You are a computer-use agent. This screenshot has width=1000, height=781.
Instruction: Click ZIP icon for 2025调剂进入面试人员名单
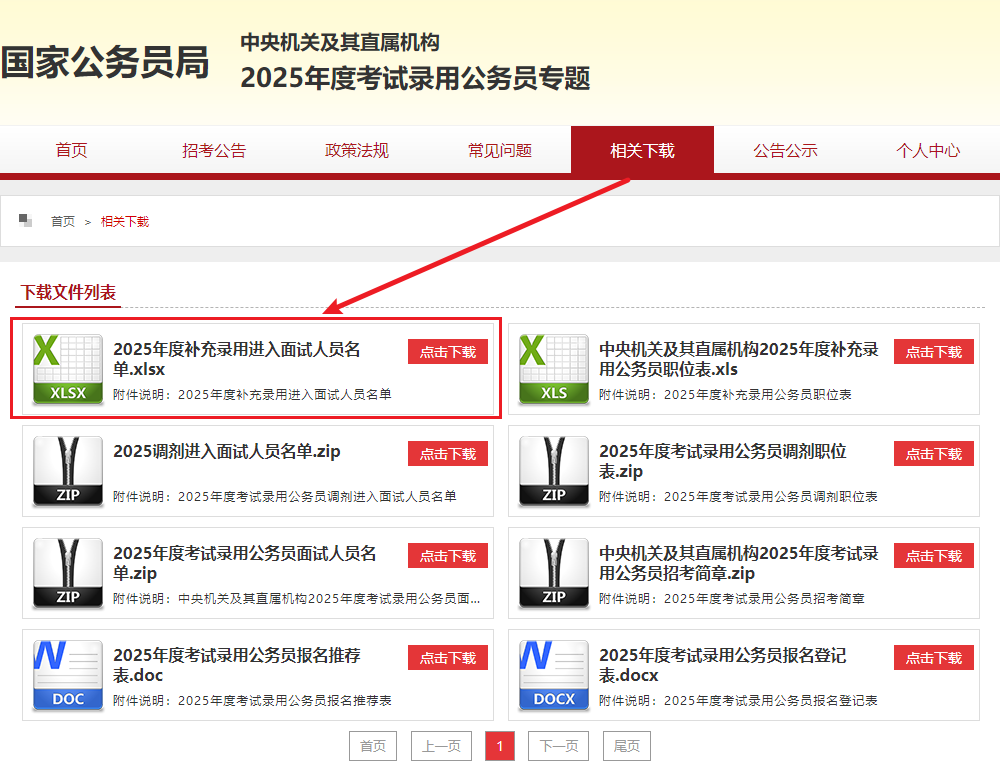[68, 471]
